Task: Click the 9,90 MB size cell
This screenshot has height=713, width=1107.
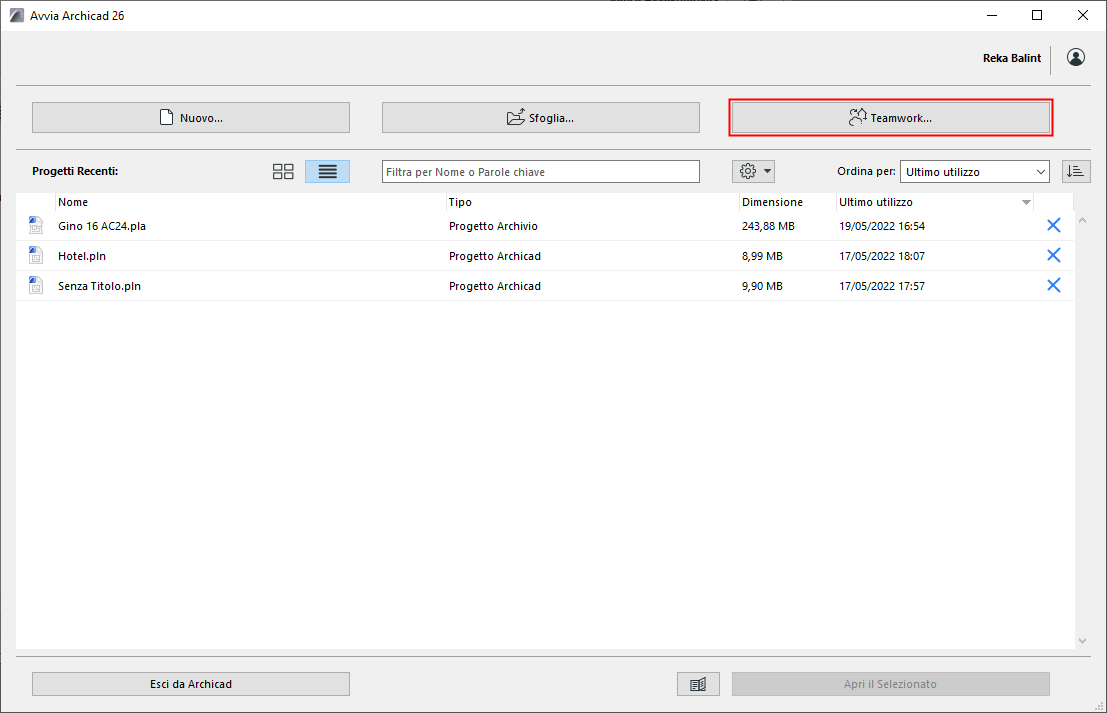Action: point(762,286)
